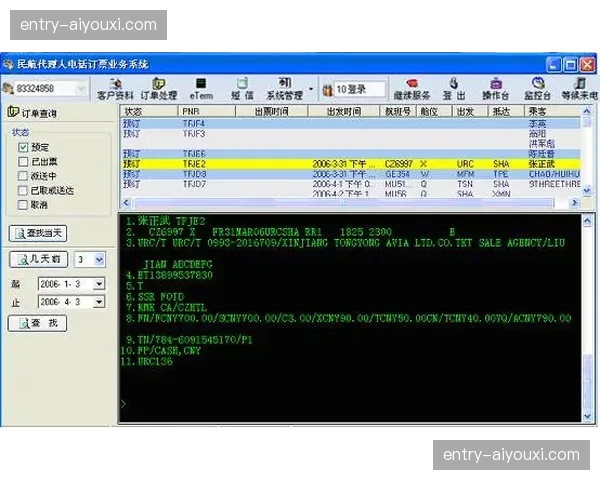Click flight number CZ6997 in order list

pos(398,164)
